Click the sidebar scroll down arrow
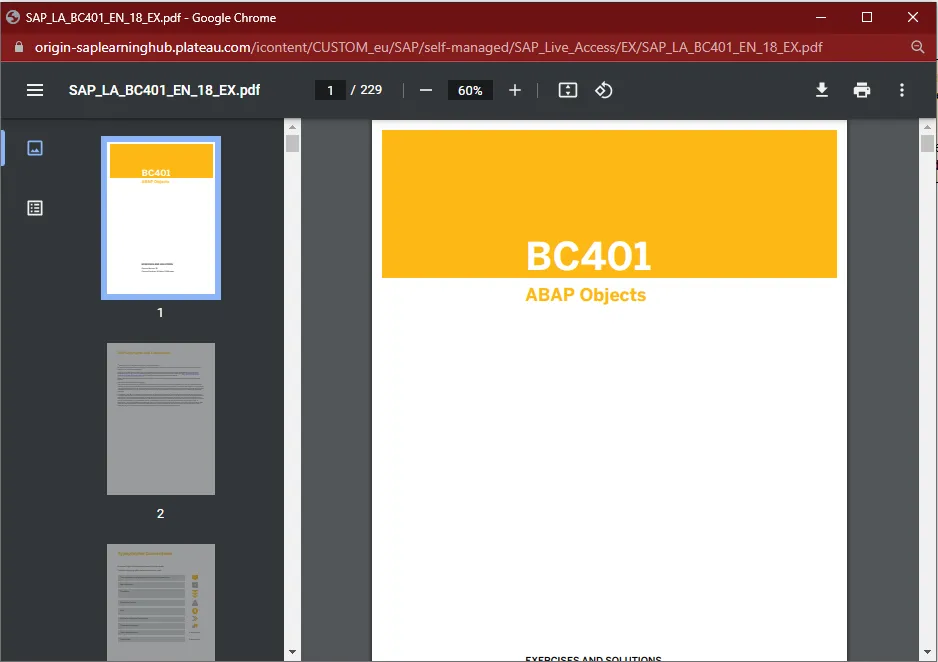The height and width of the screenshot is (662, 938). 292,652
